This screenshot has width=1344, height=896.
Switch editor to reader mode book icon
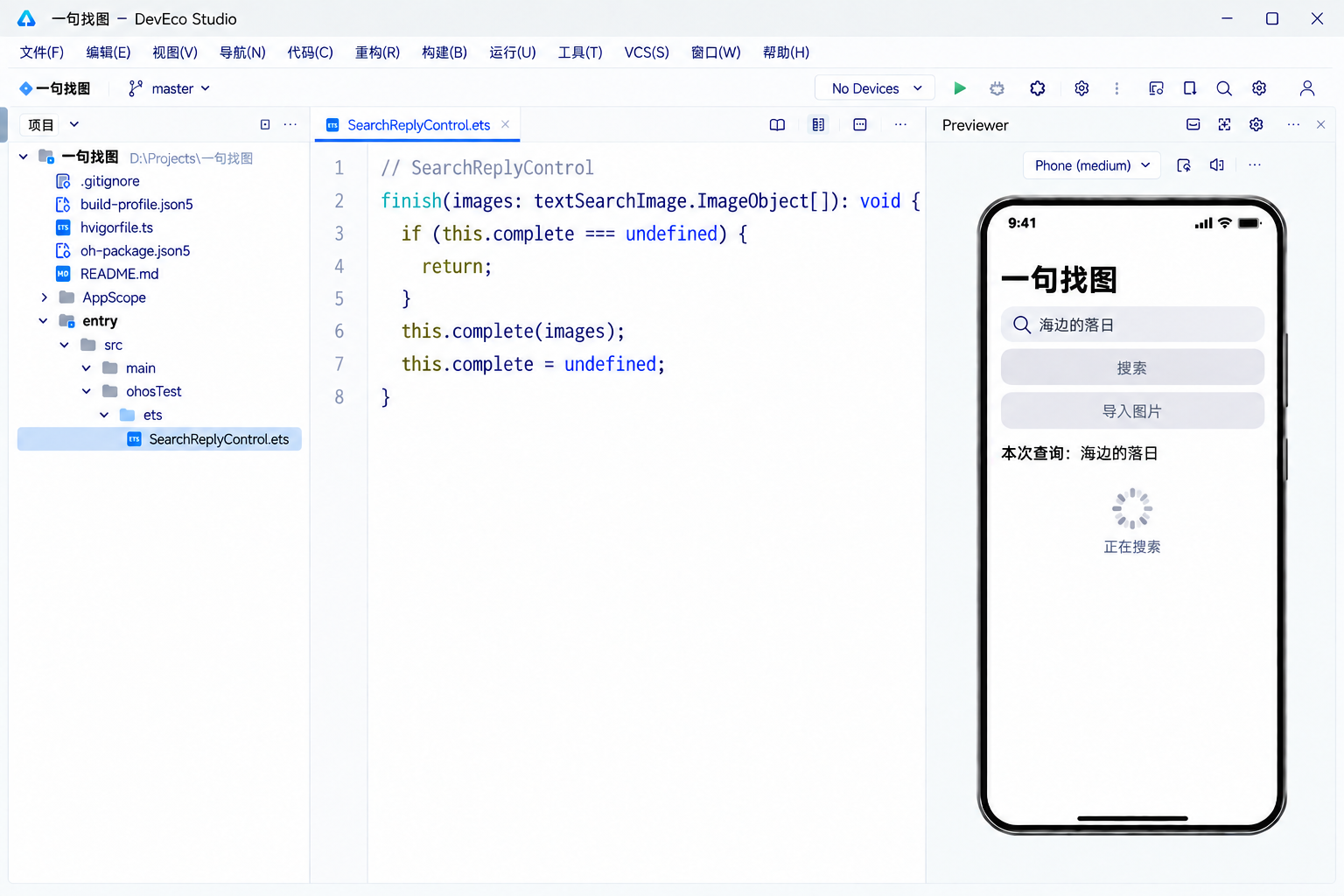777,125
